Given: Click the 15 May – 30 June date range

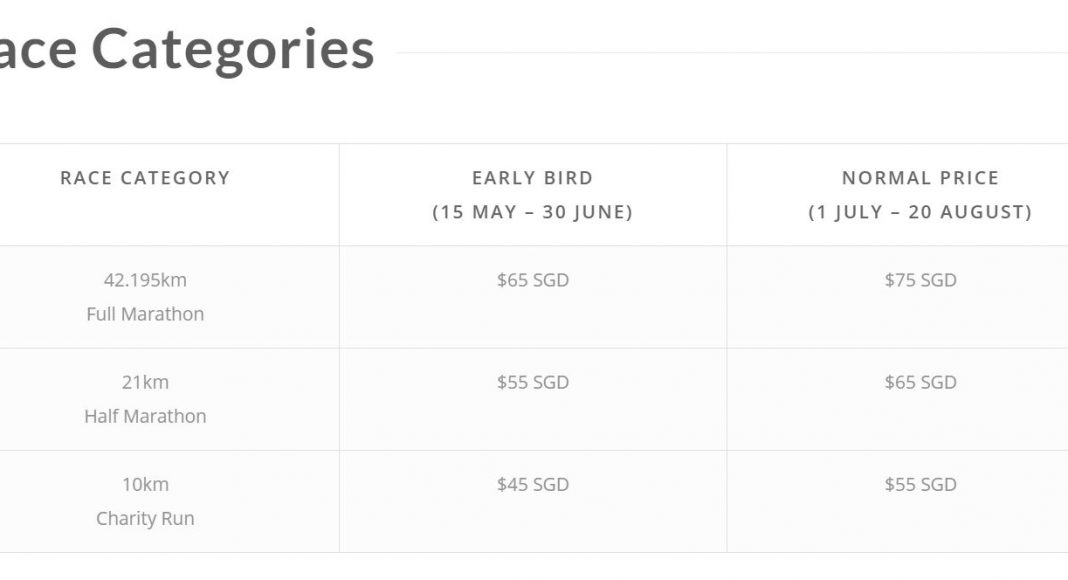Looking at the screenshot, I should click(x=533, y=212).
